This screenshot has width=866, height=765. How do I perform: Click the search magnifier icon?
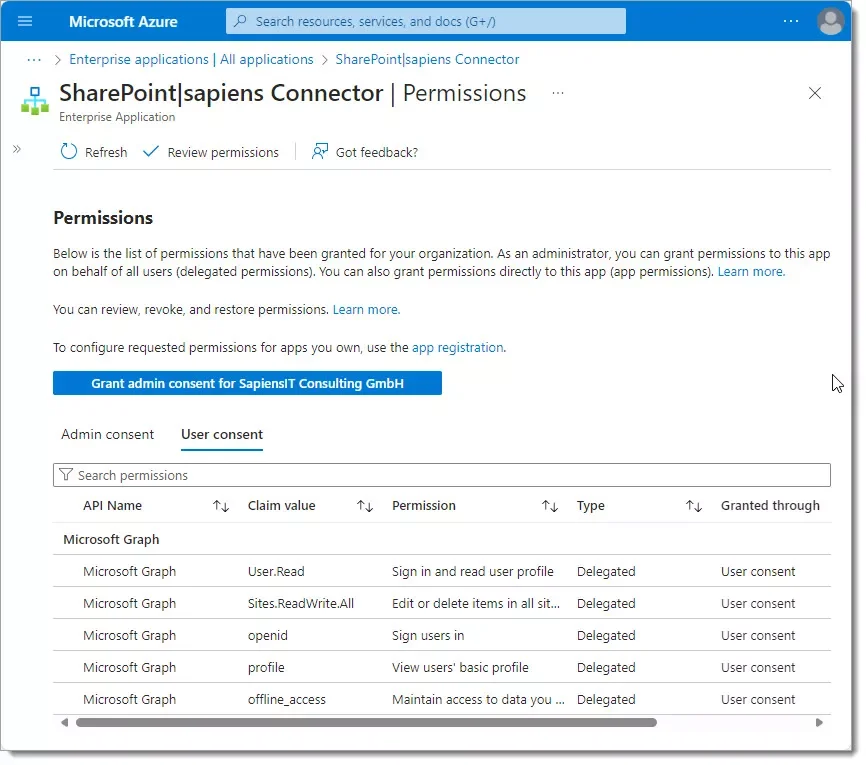tap(240, 21)
